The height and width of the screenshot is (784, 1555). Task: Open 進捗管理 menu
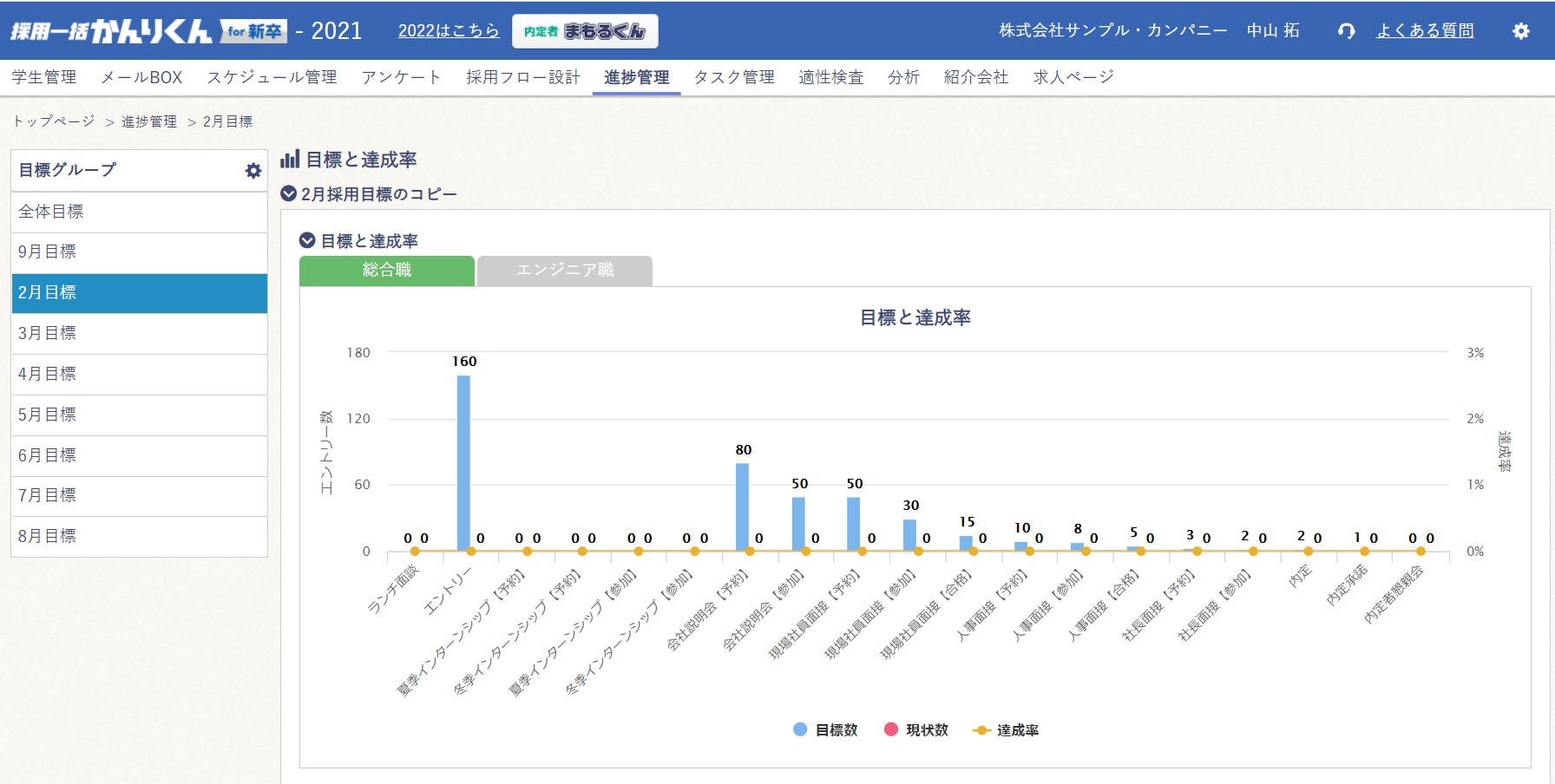tap(636, 77)
